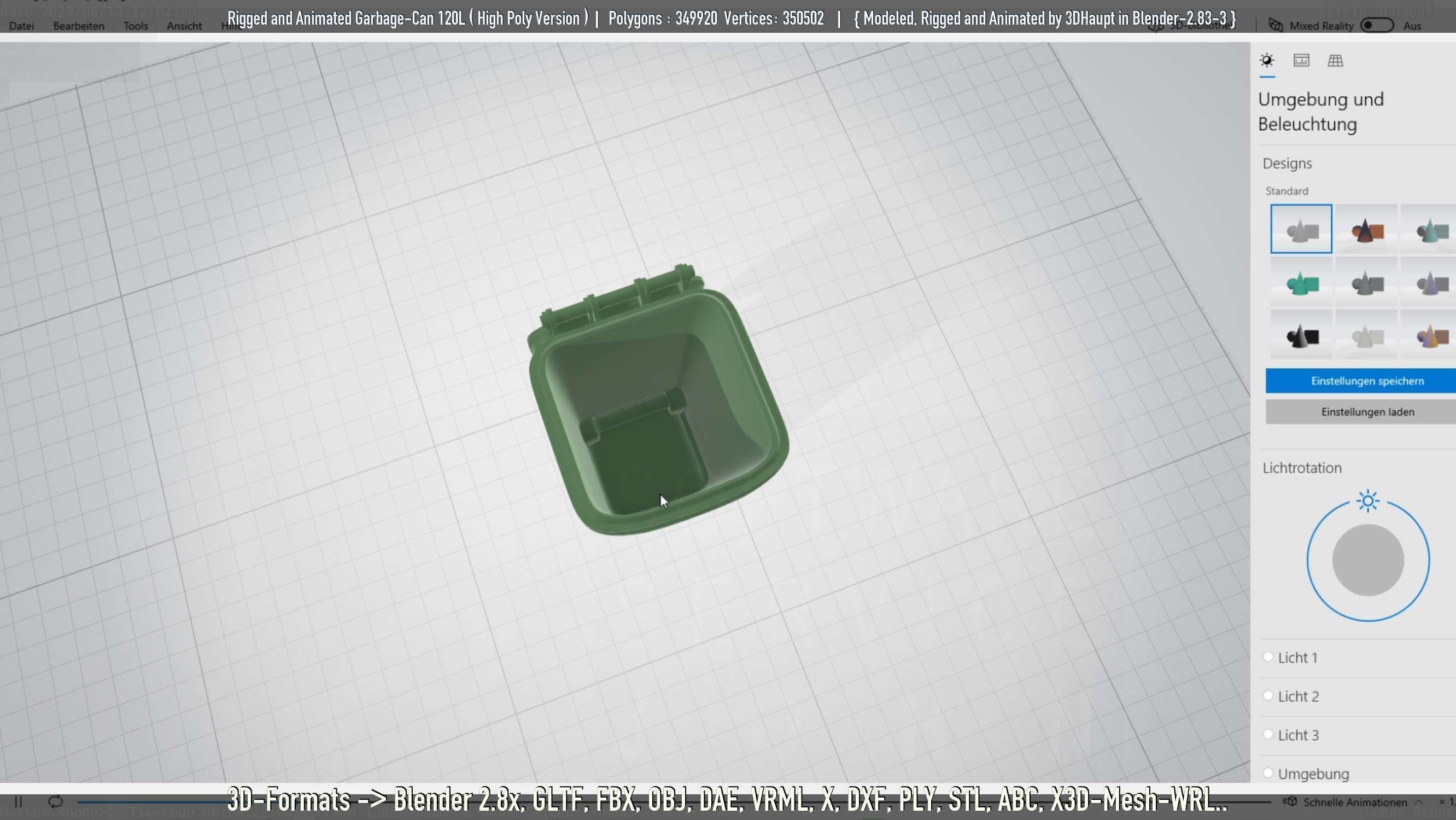Click the Einstellungen speichern button
This screenshot has height=820, width=1456.
1360,381
